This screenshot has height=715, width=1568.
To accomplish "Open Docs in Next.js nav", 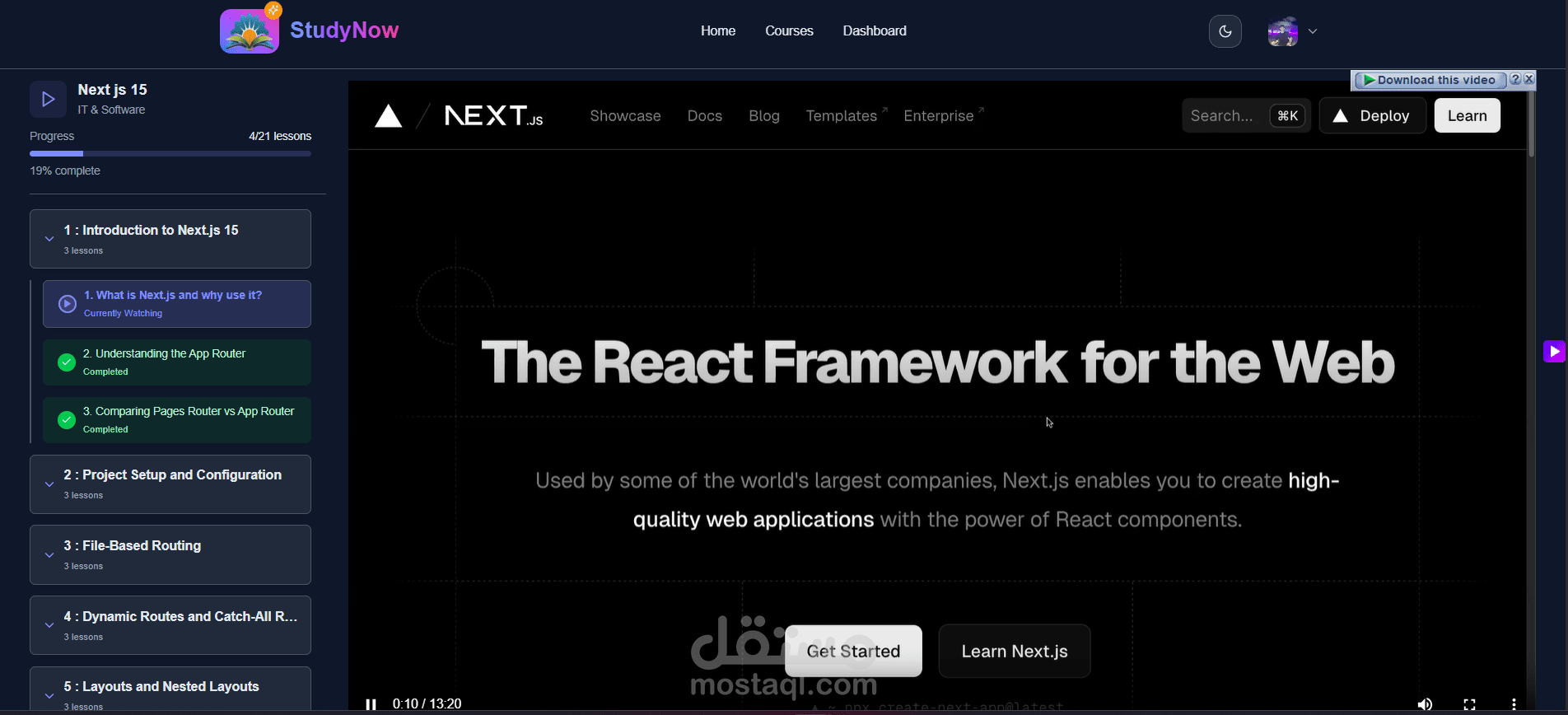I will click(705, 116).
